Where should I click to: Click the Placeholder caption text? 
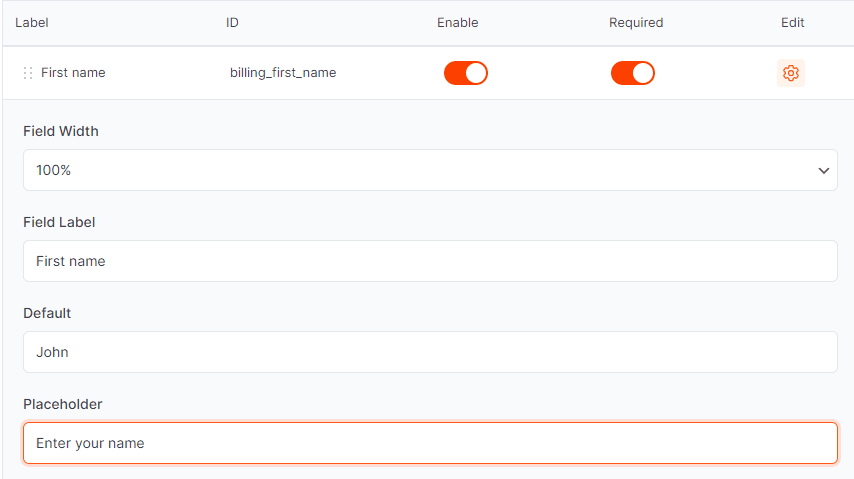point(63,404)
